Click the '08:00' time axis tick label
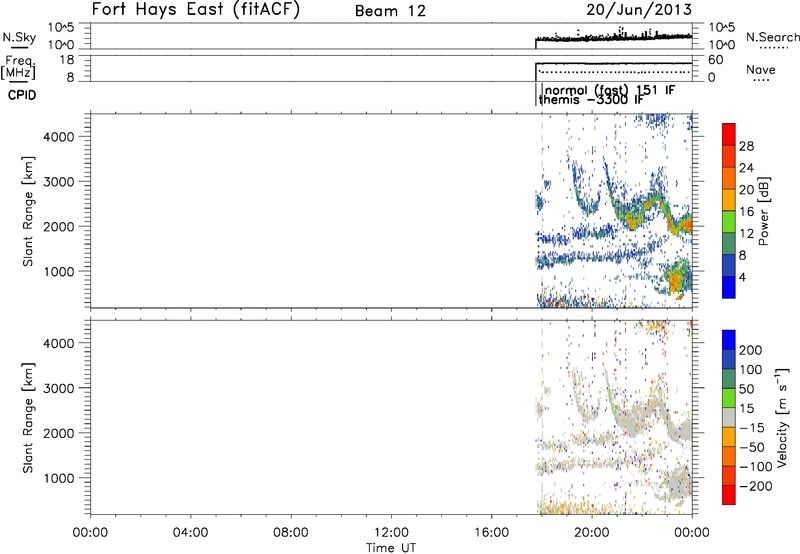This screenshot has height=554, width=800. (x=291, y=533)
